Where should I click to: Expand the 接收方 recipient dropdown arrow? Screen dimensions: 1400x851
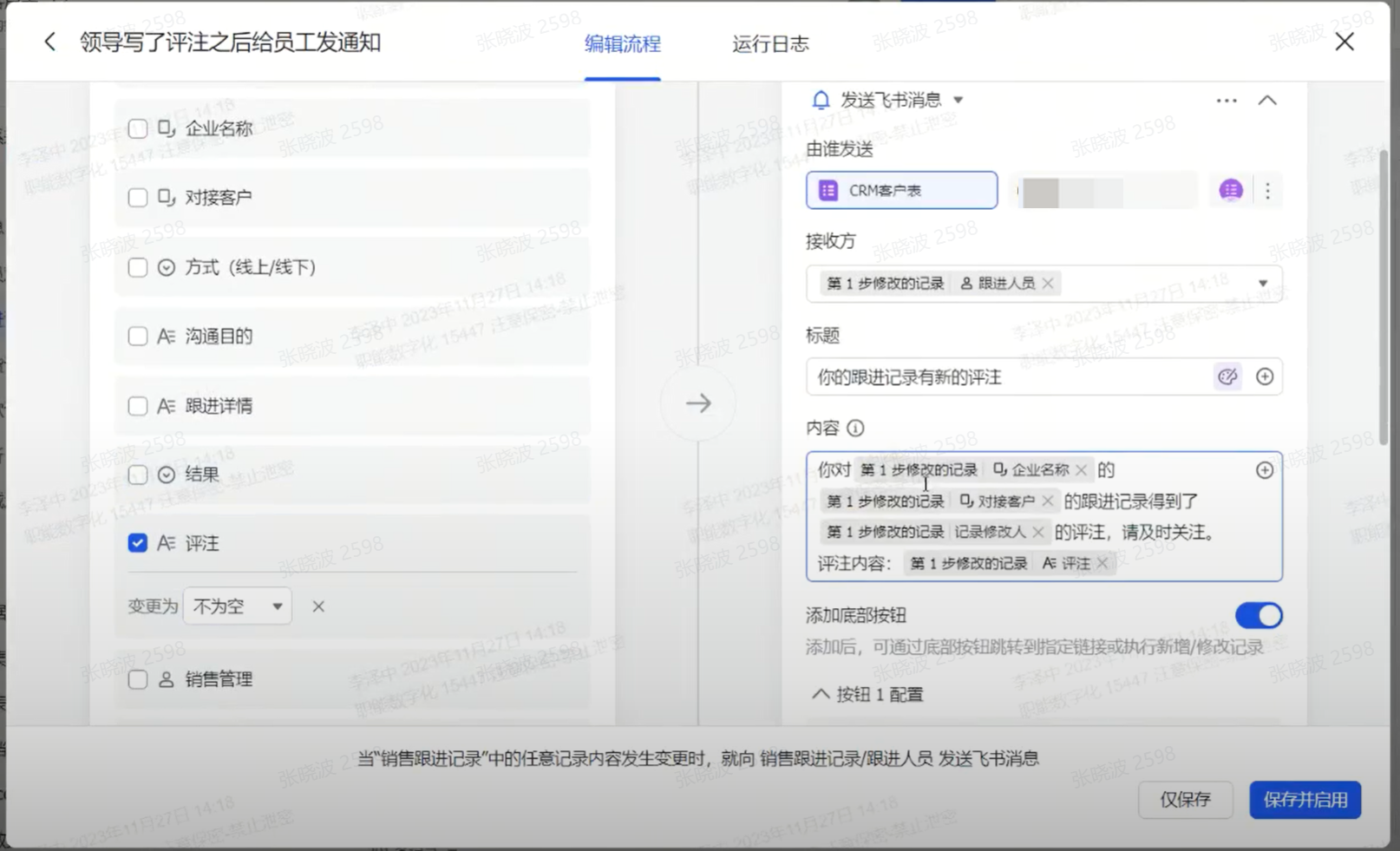(1263, 284)
